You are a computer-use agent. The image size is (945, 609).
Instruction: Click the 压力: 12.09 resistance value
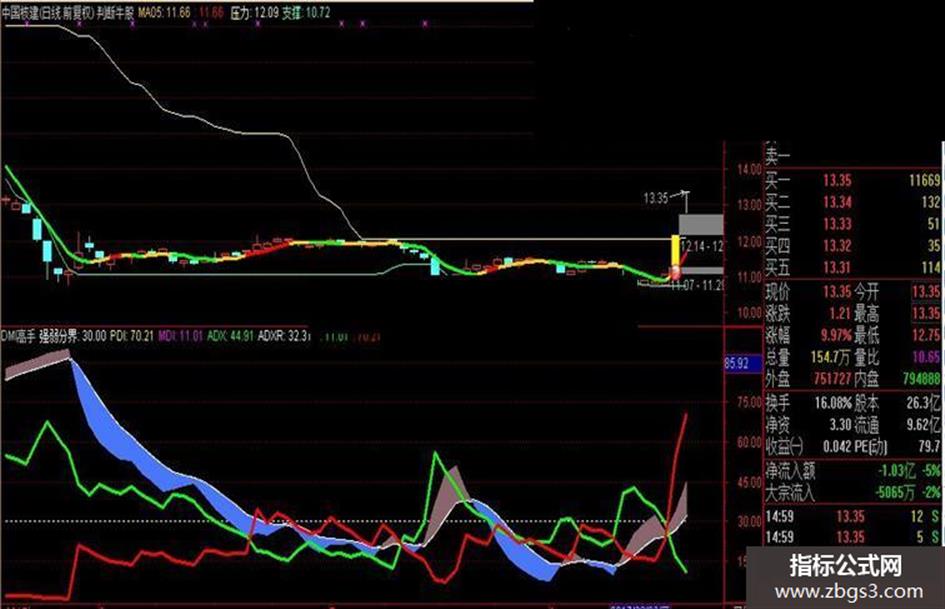tap(254, 13)
